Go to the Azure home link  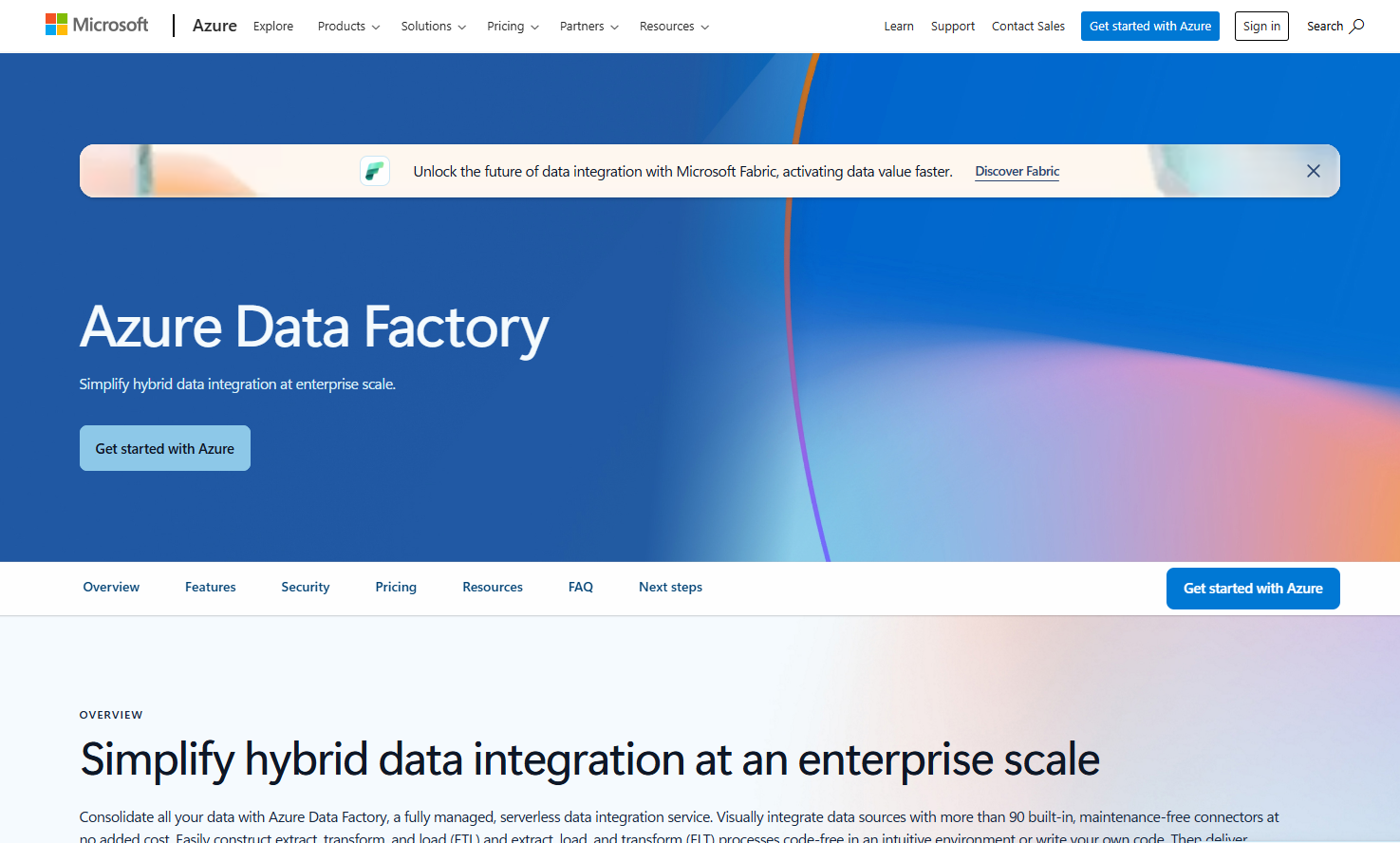pyautogui.click(x=215, y=26)
